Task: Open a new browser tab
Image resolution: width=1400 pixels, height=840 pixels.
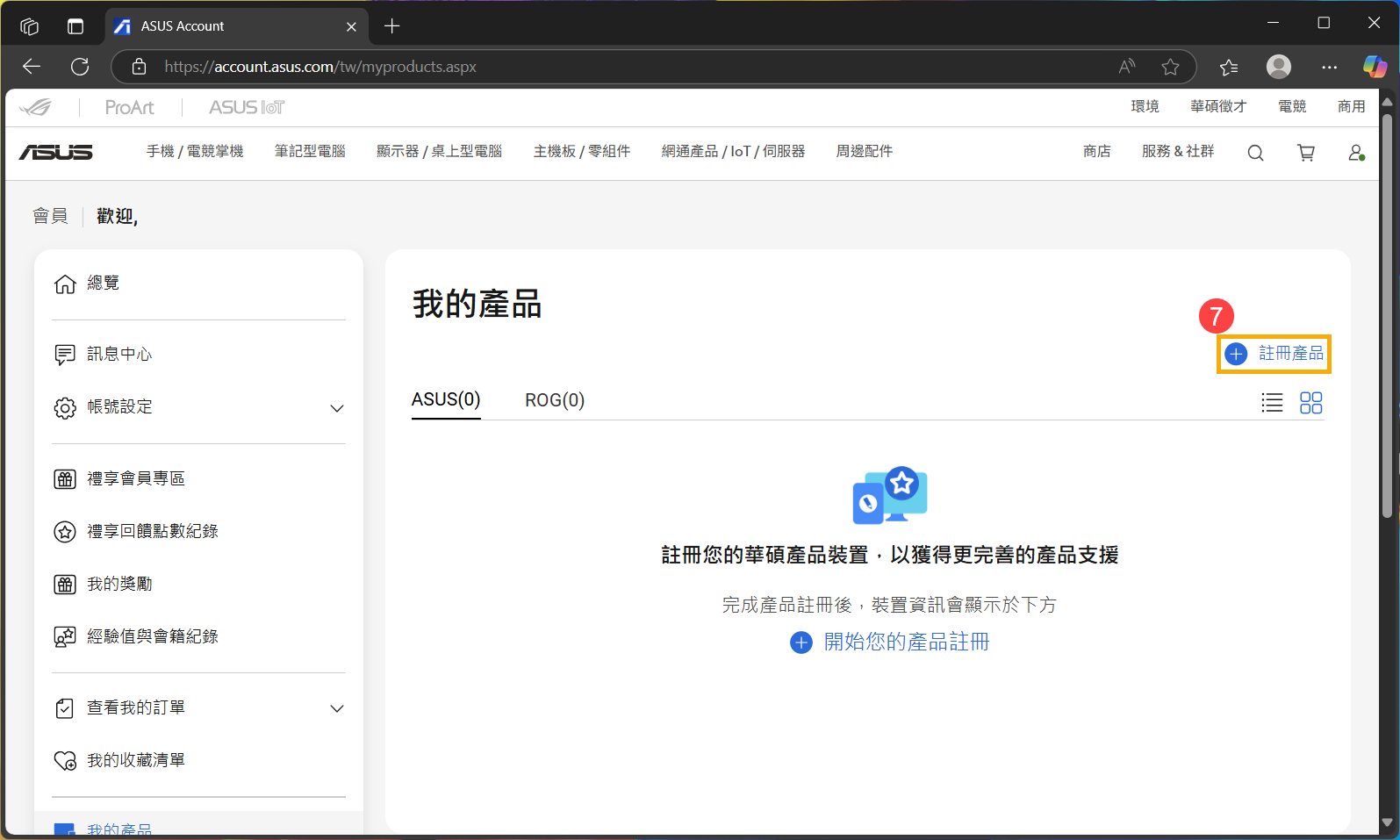Action: tap(392, 26)
